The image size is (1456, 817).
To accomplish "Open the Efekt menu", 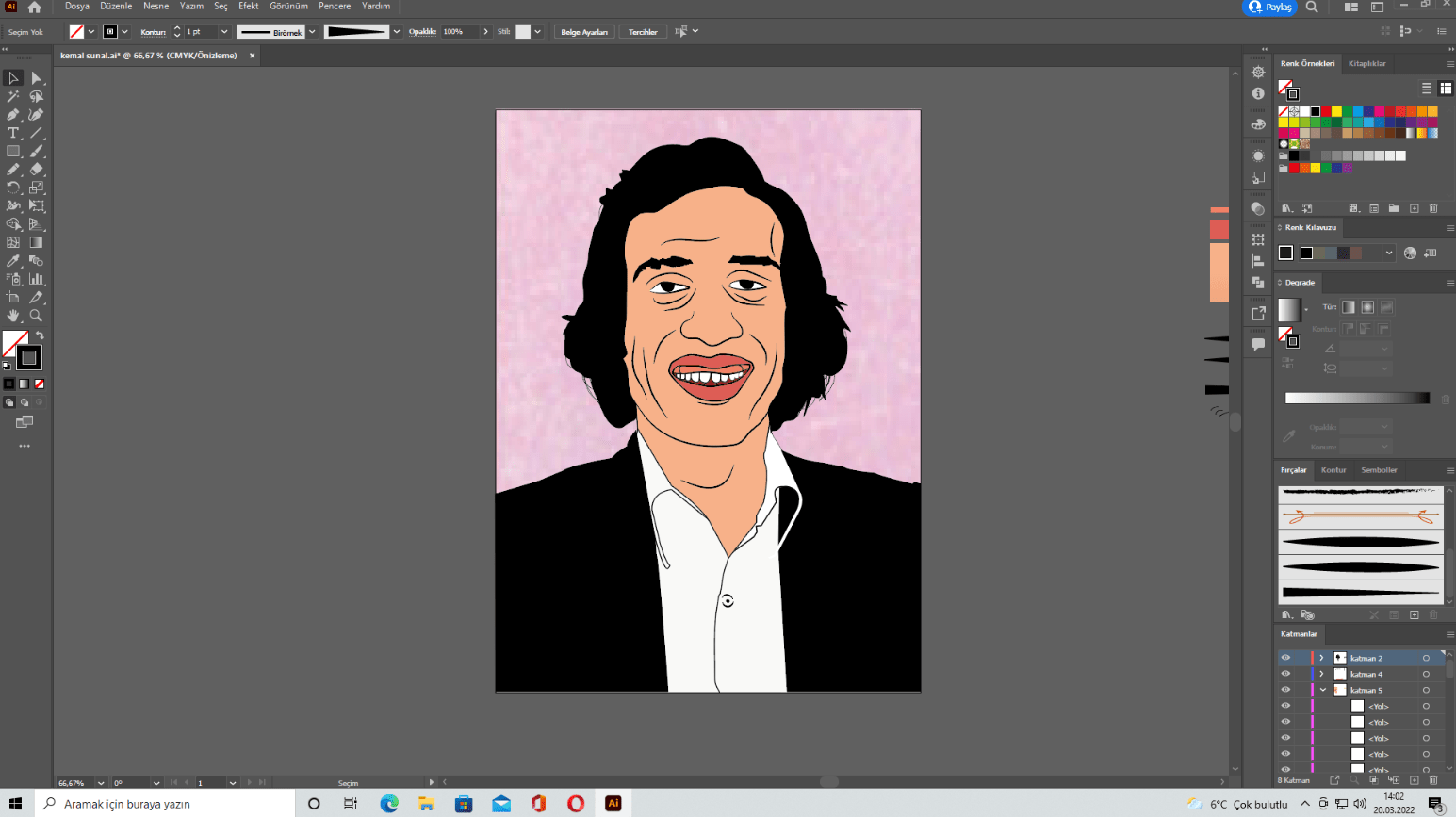I will [249, 6].
